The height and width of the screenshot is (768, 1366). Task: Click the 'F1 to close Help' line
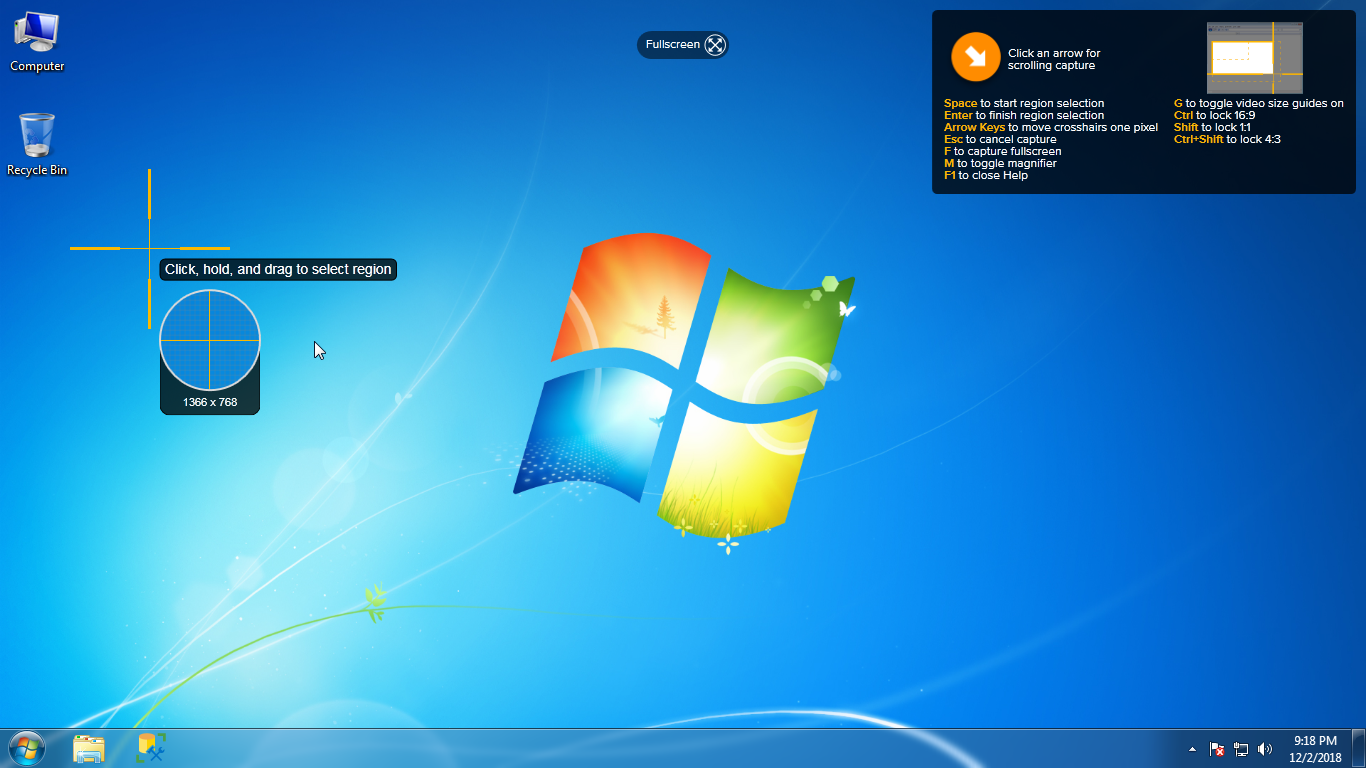[x=986, y=175]
